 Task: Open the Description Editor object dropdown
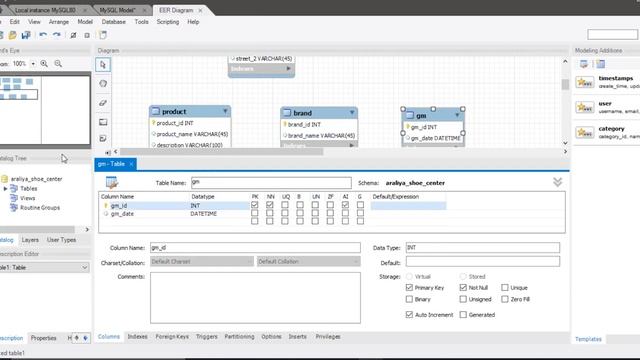tap(84, 267)
